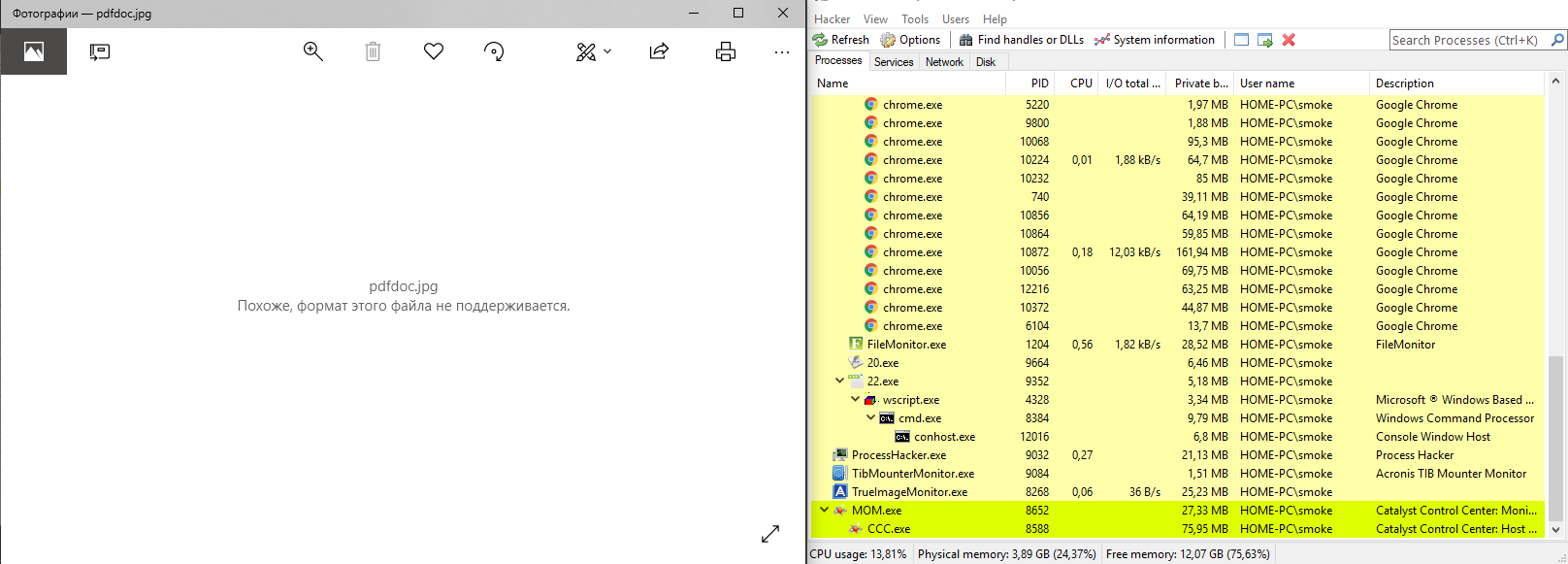This screenshot has width=1568, height=564.
Task: Toggle fullscreen with the diagonal arrows icon
Action: click(x=770, y=534)
